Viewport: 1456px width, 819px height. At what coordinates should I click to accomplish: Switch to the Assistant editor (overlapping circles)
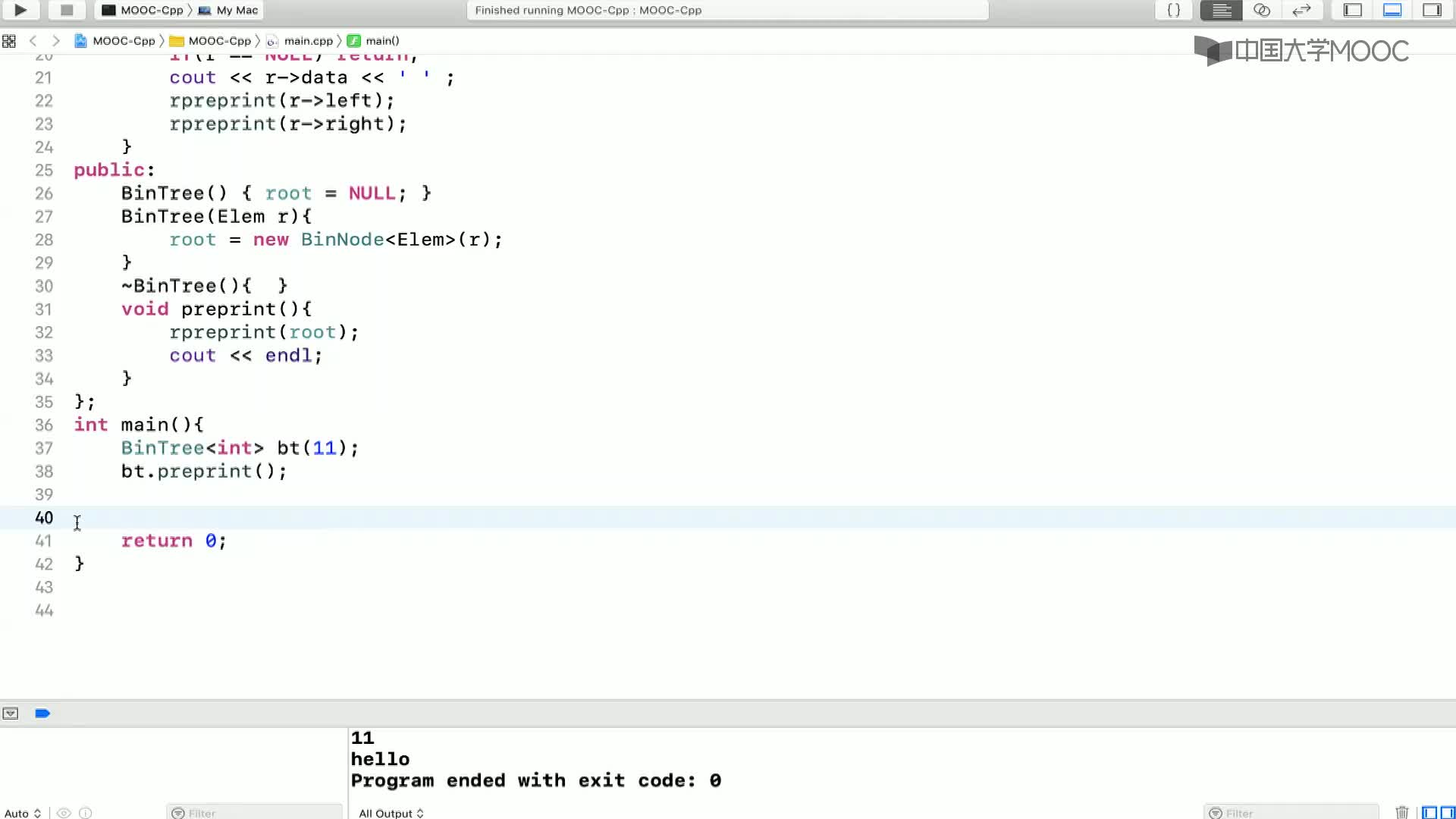tap(1262, 10)
